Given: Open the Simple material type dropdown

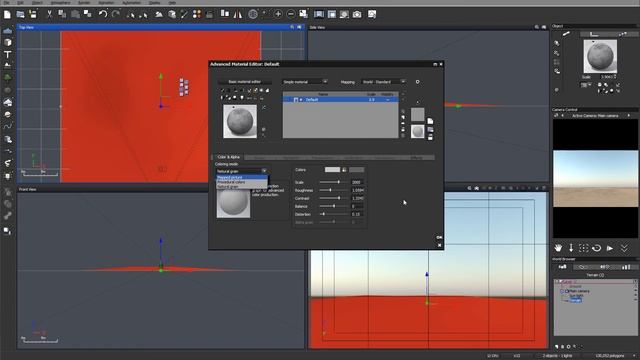Looking at the screenshot, I should [305, 82].
